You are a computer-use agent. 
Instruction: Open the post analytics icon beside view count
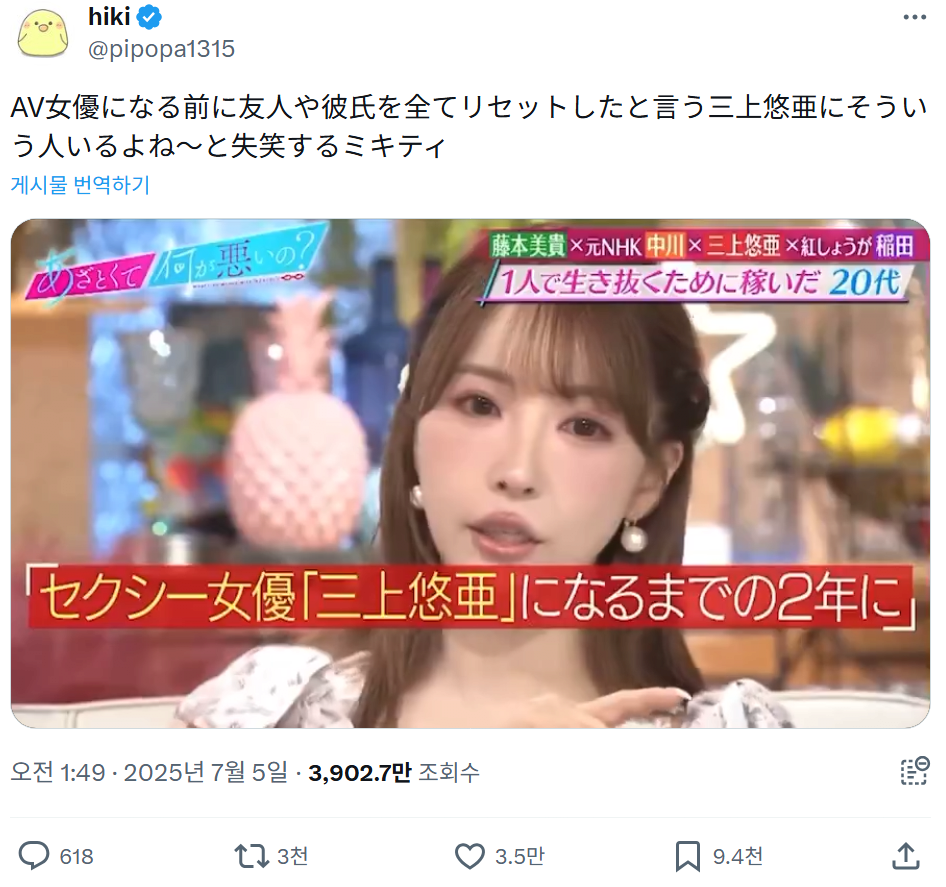point(914,772)
